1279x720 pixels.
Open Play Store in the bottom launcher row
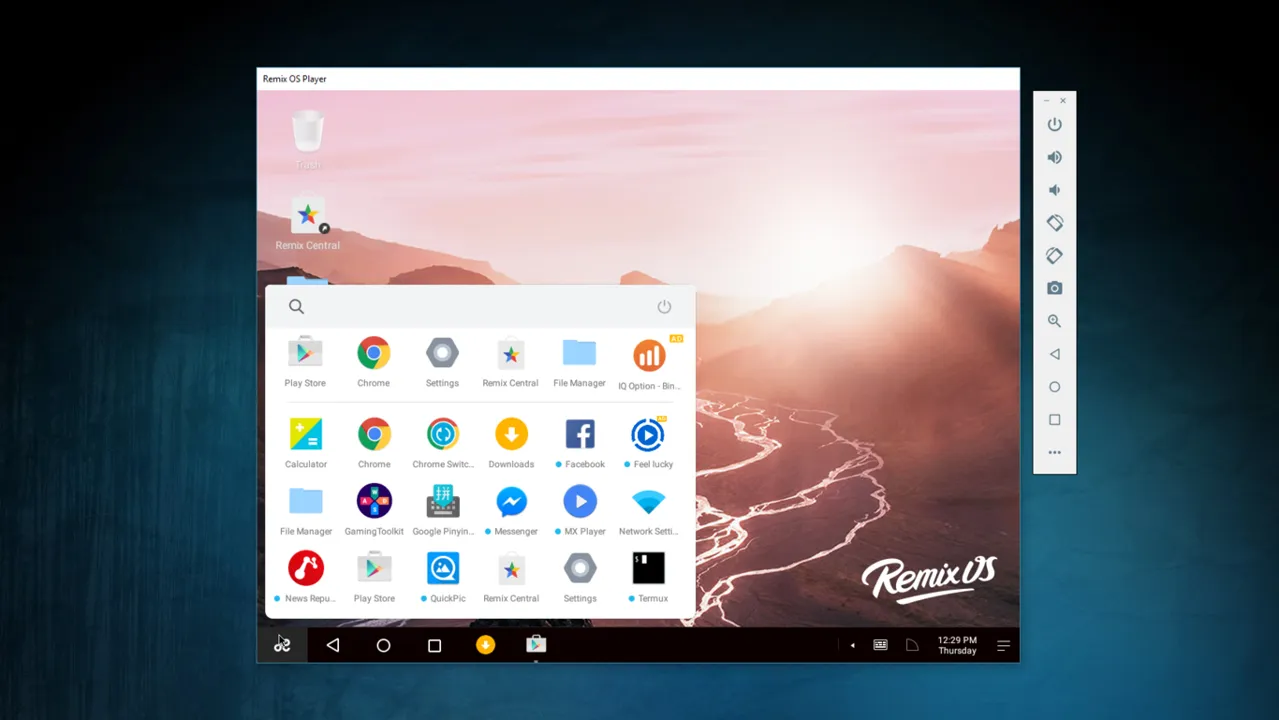tap(374, 568)
